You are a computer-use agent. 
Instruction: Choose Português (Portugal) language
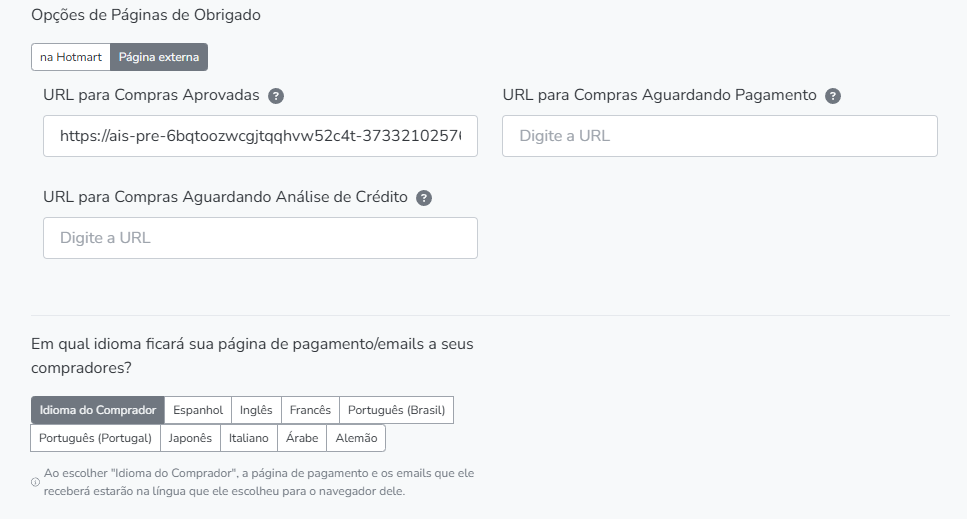pos(95,438)
